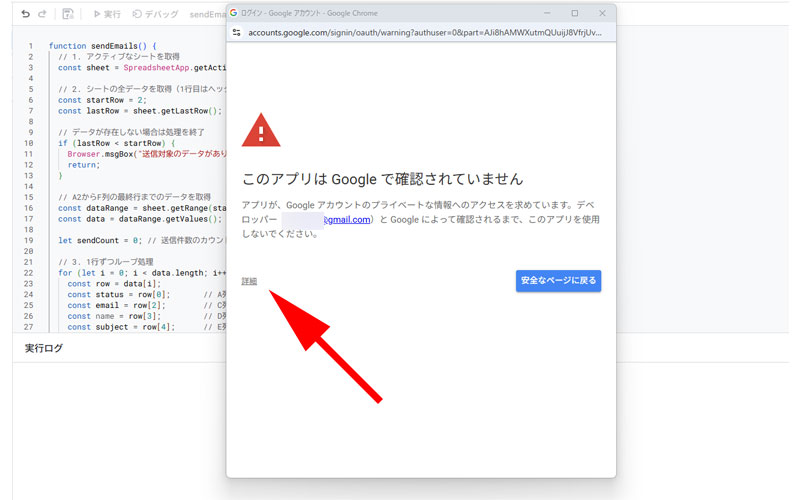800x500 pixels.
Task: Click line number 10 in the gutter
Action: [x=29, y=143]
